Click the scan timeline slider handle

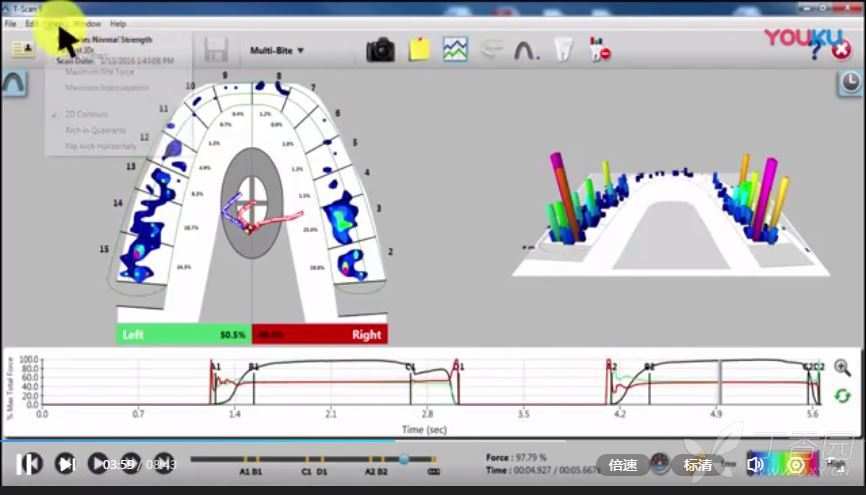403,460
